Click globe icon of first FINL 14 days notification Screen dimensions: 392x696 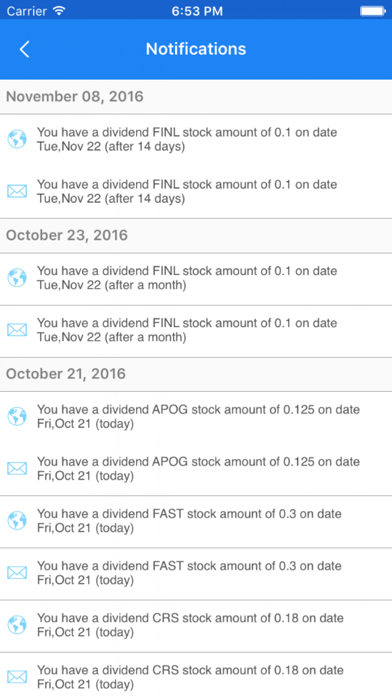point(17,139)
